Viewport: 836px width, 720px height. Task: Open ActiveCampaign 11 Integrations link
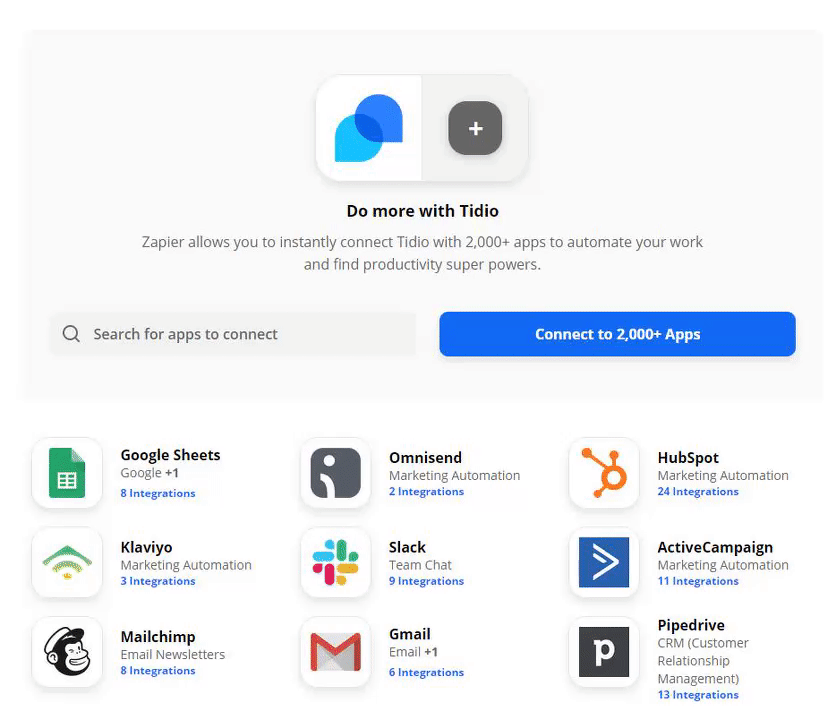[698, 581]
